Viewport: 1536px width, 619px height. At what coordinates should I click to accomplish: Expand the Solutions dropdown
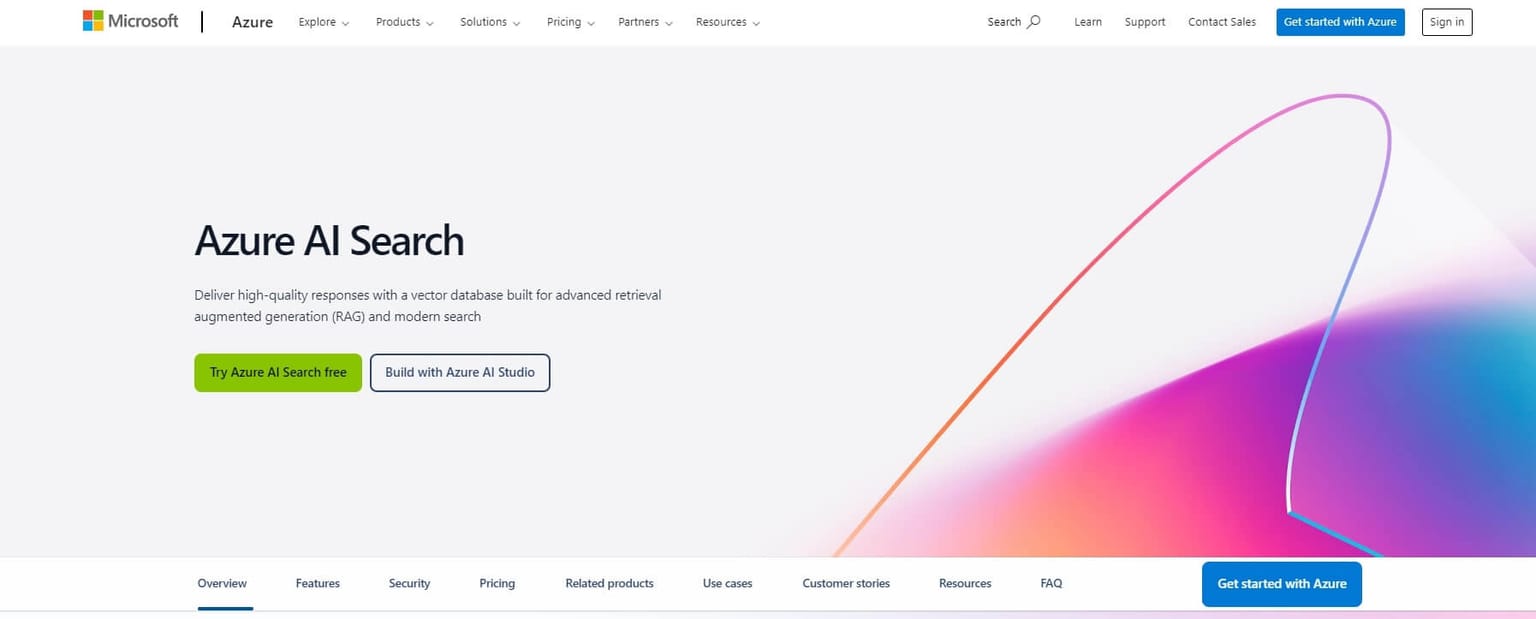coord(490,22)
